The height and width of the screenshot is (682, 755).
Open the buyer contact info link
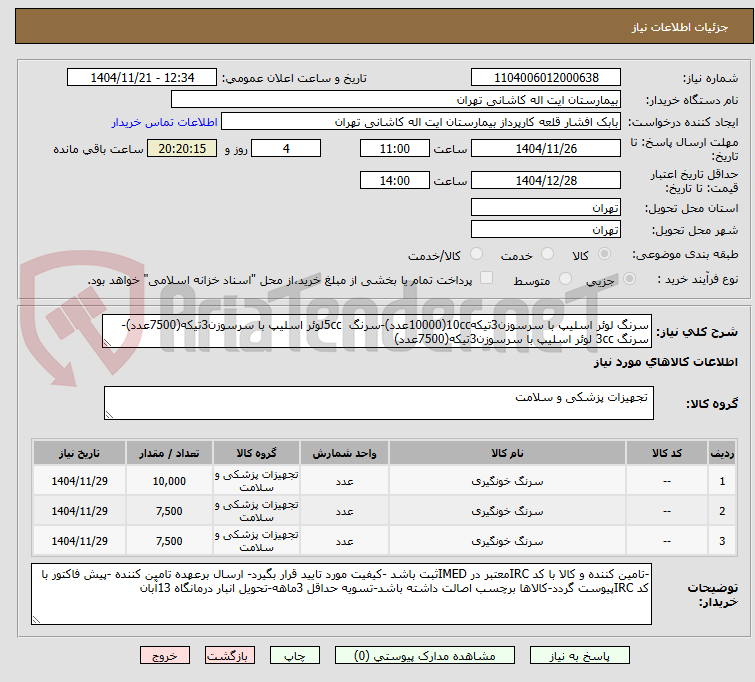165,122
